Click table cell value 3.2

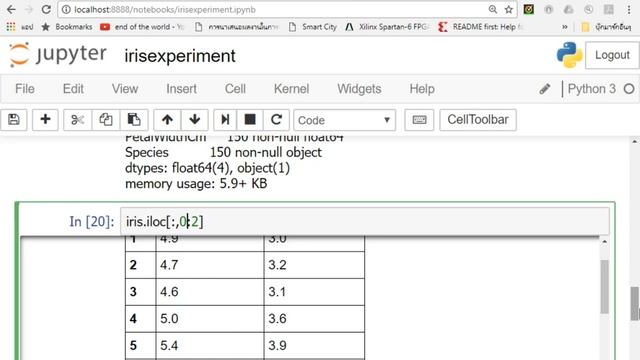277,265
